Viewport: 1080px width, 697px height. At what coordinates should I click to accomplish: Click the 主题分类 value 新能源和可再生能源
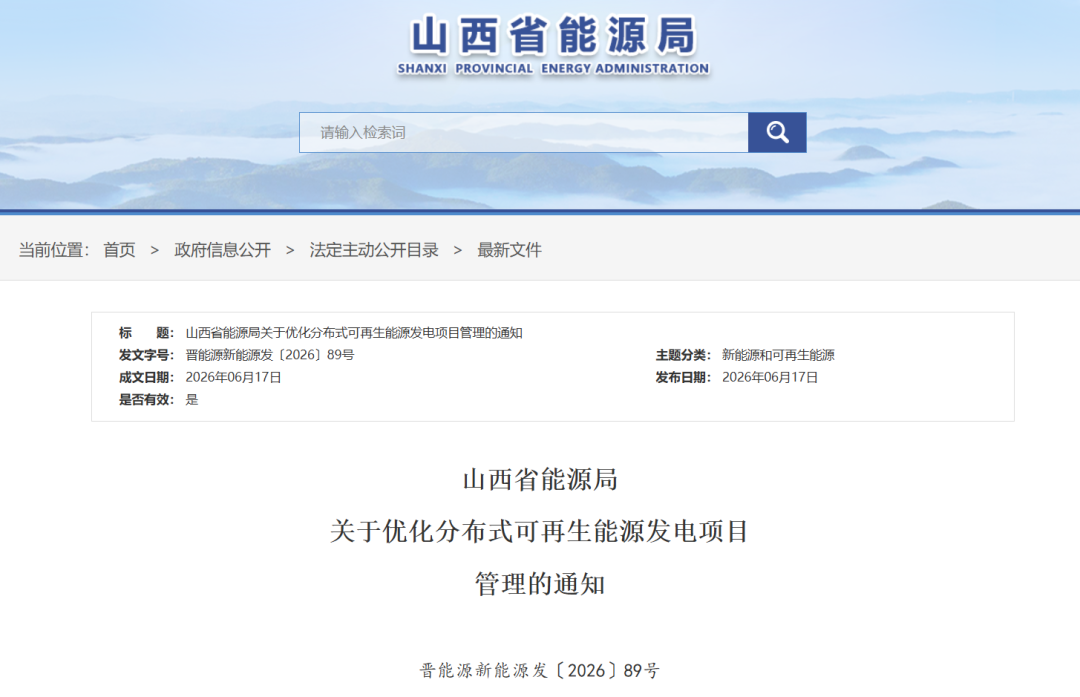778,355
